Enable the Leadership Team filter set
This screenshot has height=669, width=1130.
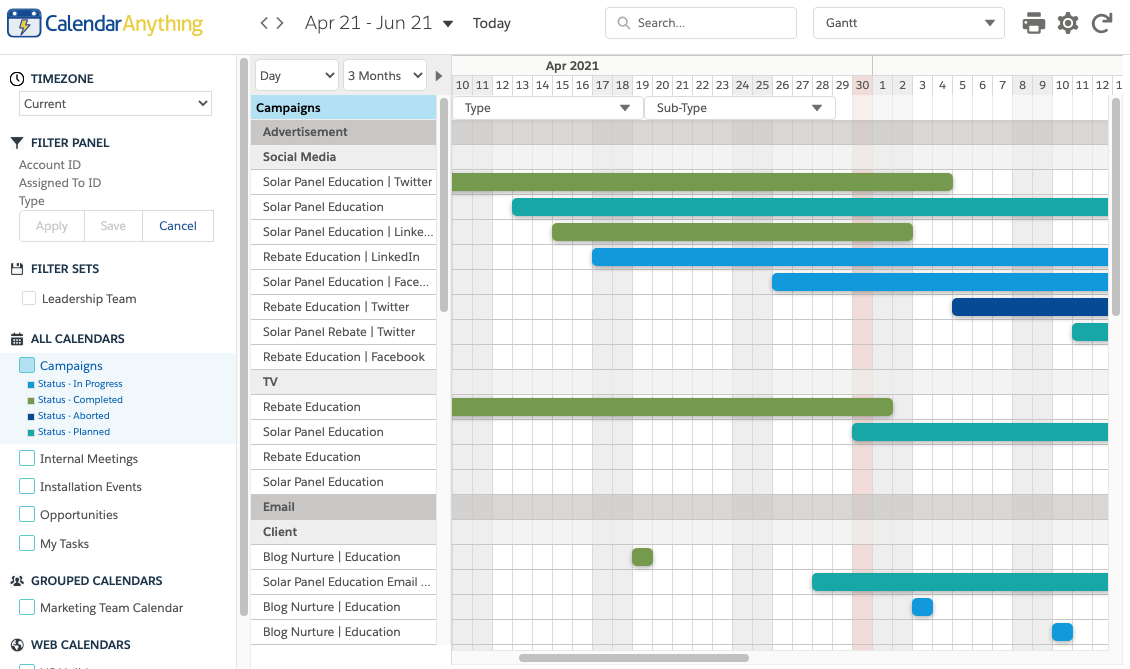pos(29,299)
